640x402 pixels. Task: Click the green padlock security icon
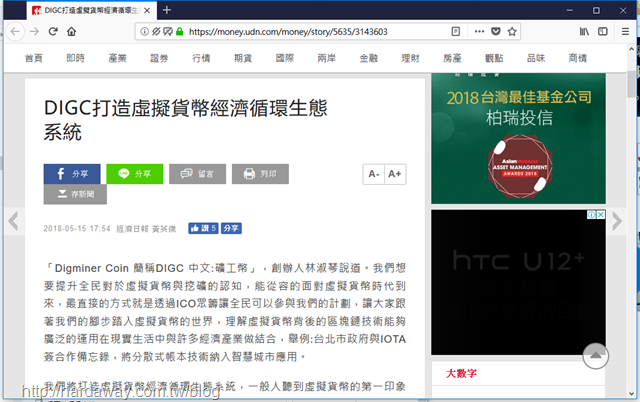click(x=180, y=31)
